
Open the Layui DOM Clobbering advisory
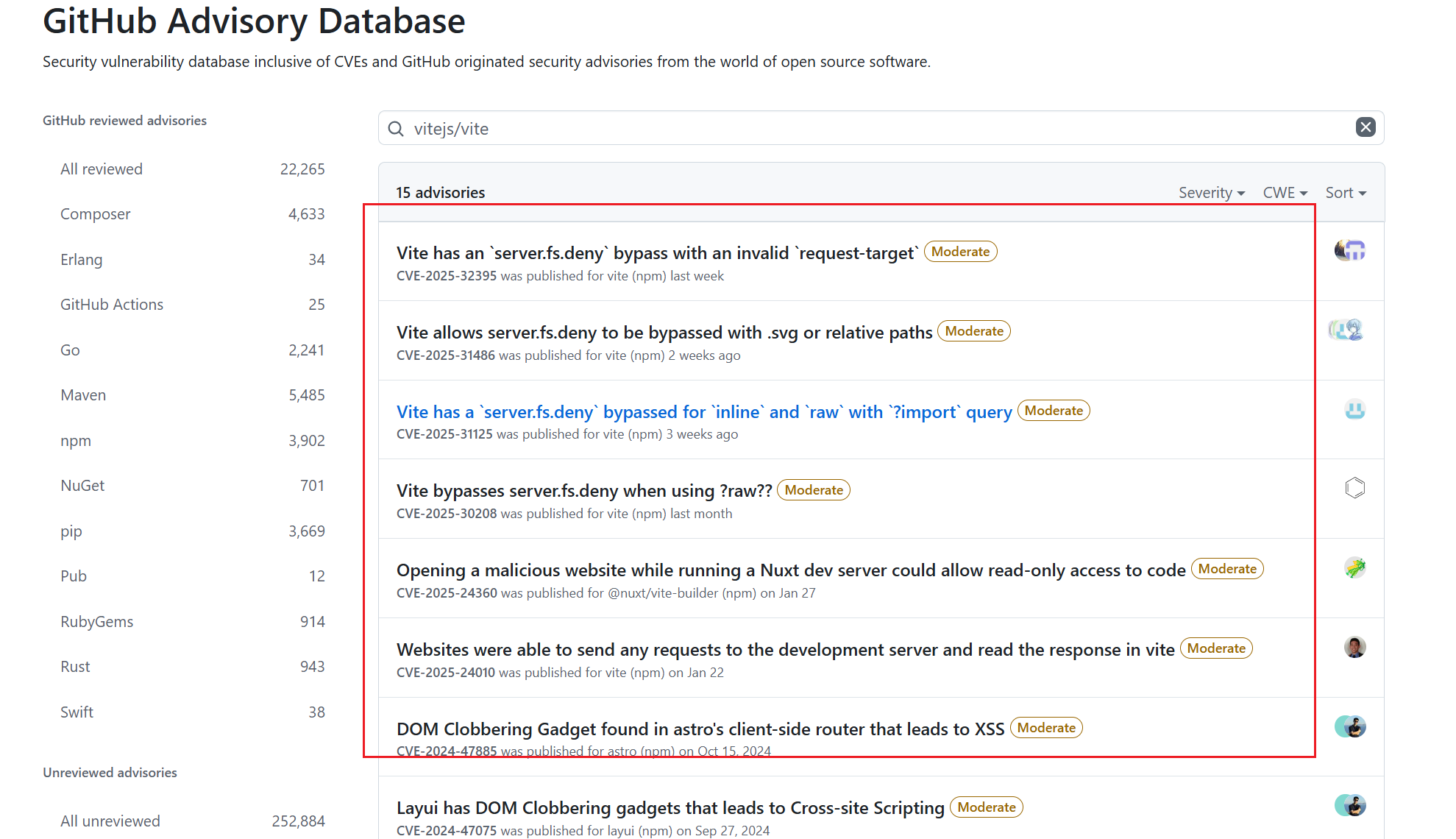[x=670, y=808]
